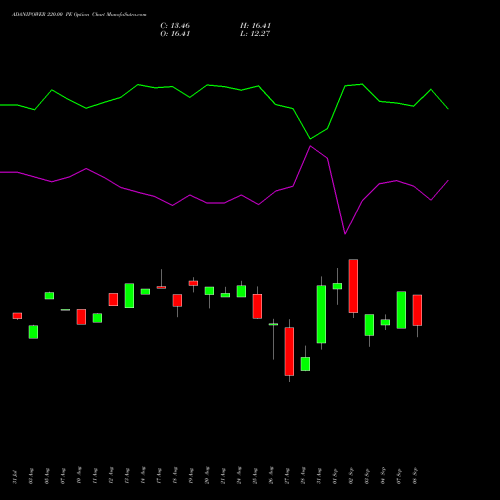Click the ADANIPOWER 220.00 PE chart title
Image resolution: width=500 pixels, height=500 pixels.
[79, 15]
